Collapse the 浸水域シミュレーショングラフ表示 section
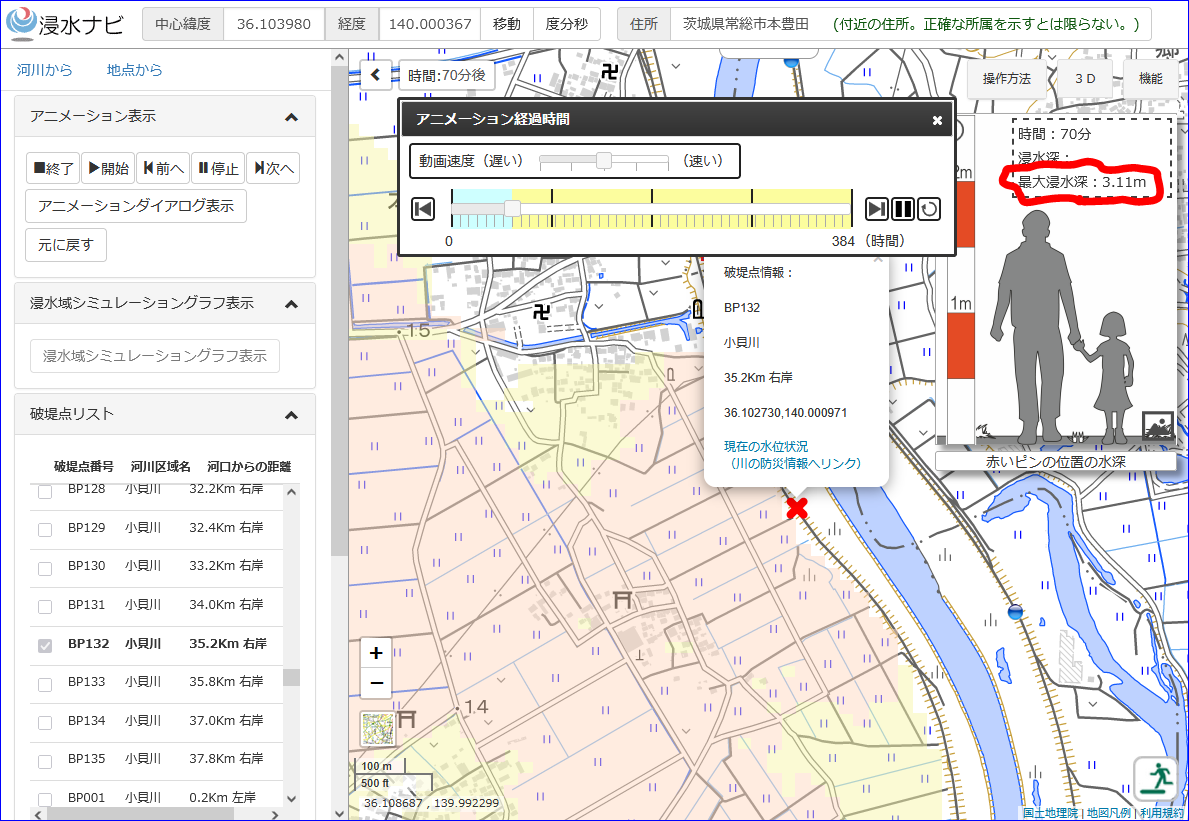The image size is (1189, 821). click(x=291, y=304)
